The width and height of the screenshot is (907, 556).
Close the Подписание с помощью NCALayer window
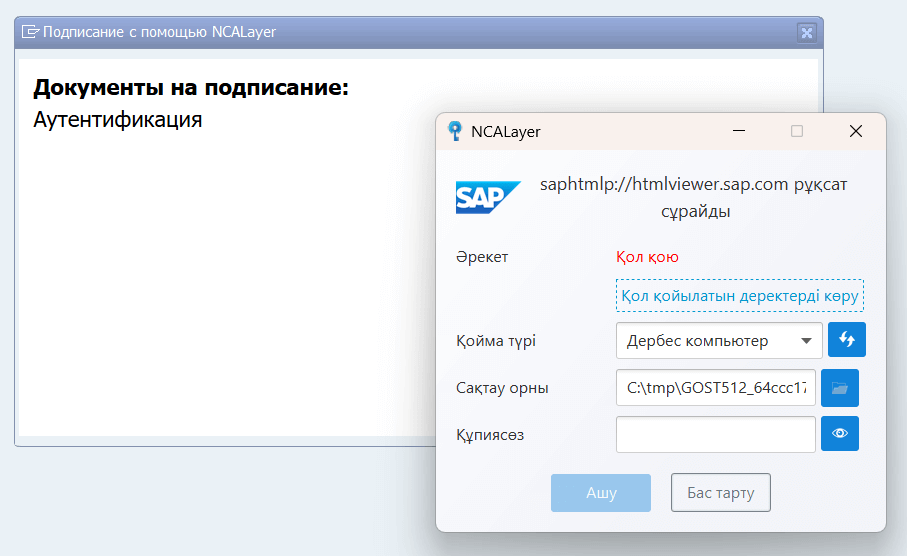click(x=806, y=32)
